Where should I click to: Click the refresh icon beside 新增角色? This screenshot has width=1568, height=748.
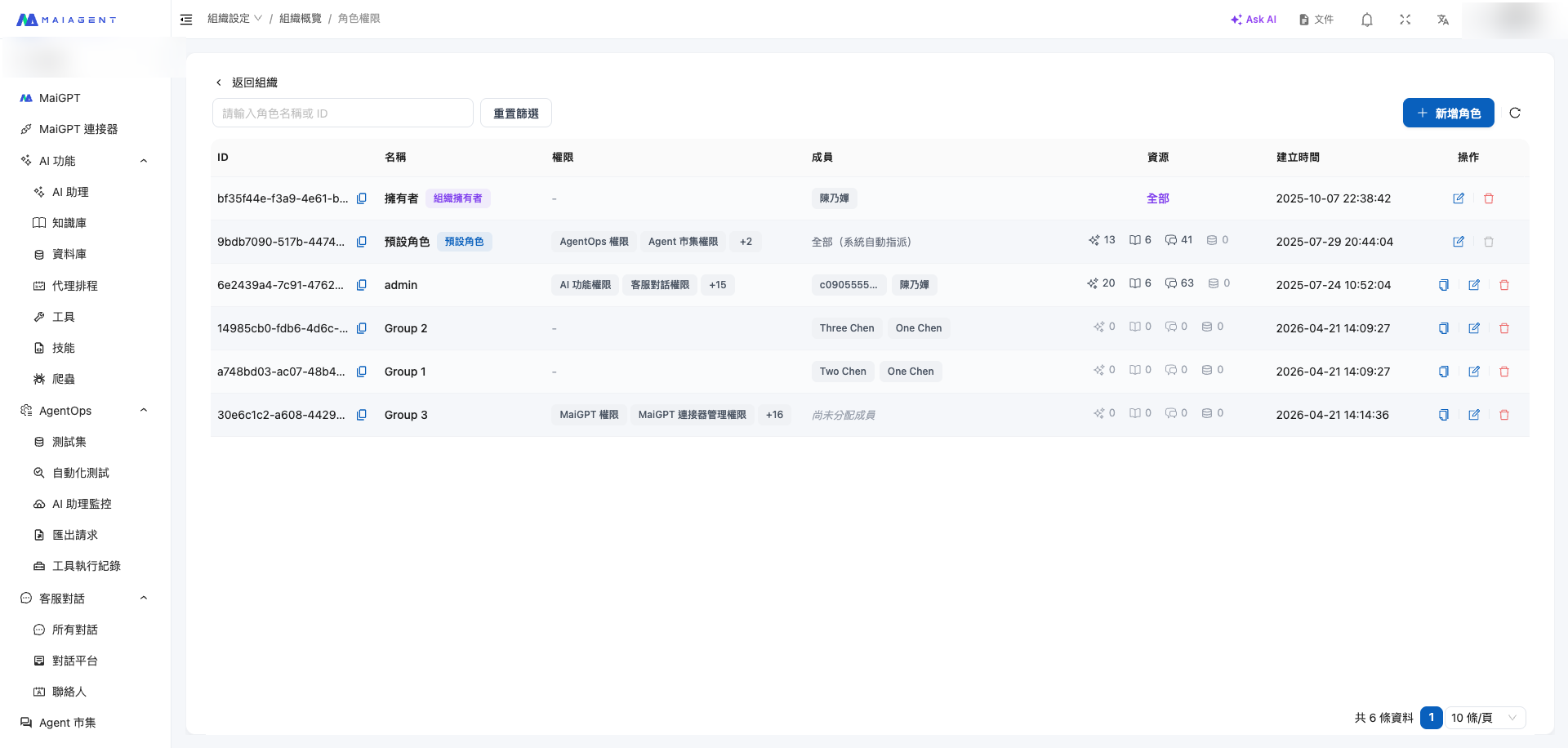[x=1515, y=113]
